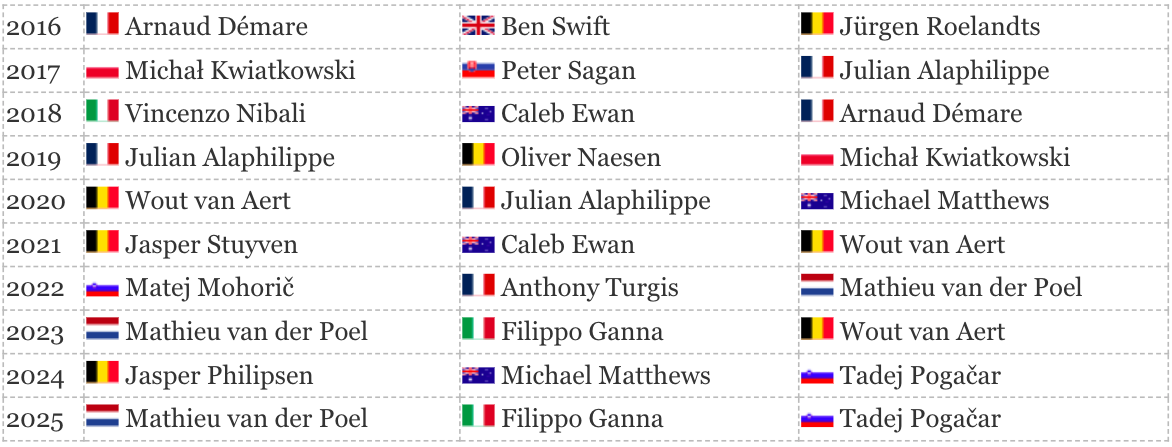Click the Slovenian flag beside Tadej Pogačar in 2025
Viewport: 1172px width, 447px height.
pyautogui.click(x=817, y=419)
